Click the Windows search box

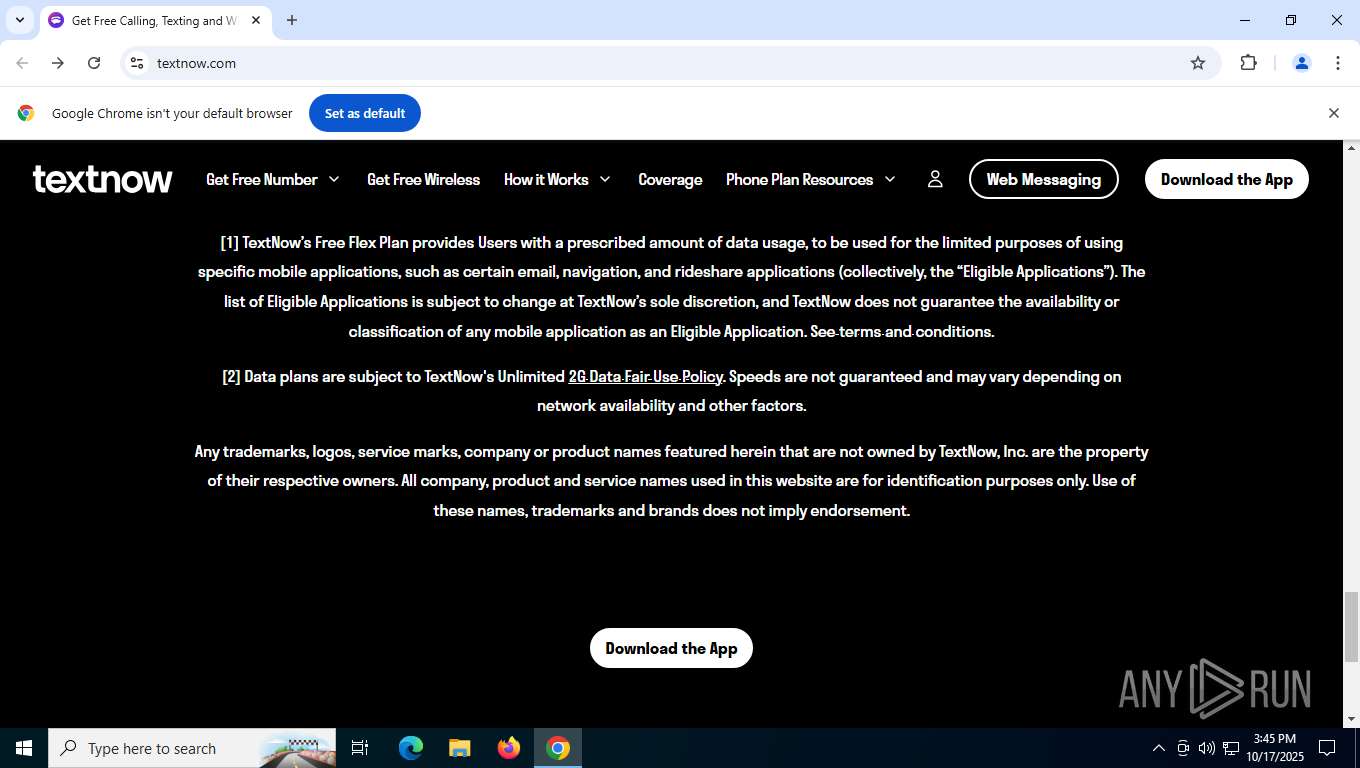(192, 748)
